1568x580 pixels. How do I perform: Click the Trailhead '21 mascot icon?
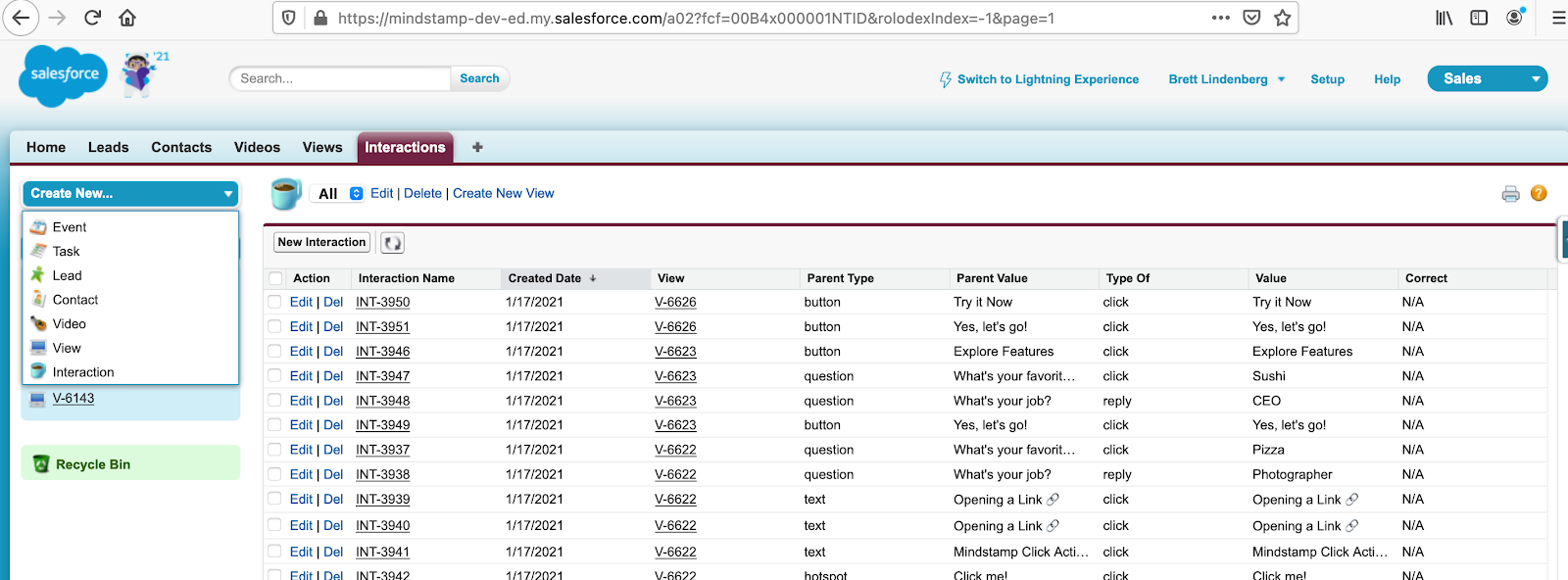tap(142, 74)
